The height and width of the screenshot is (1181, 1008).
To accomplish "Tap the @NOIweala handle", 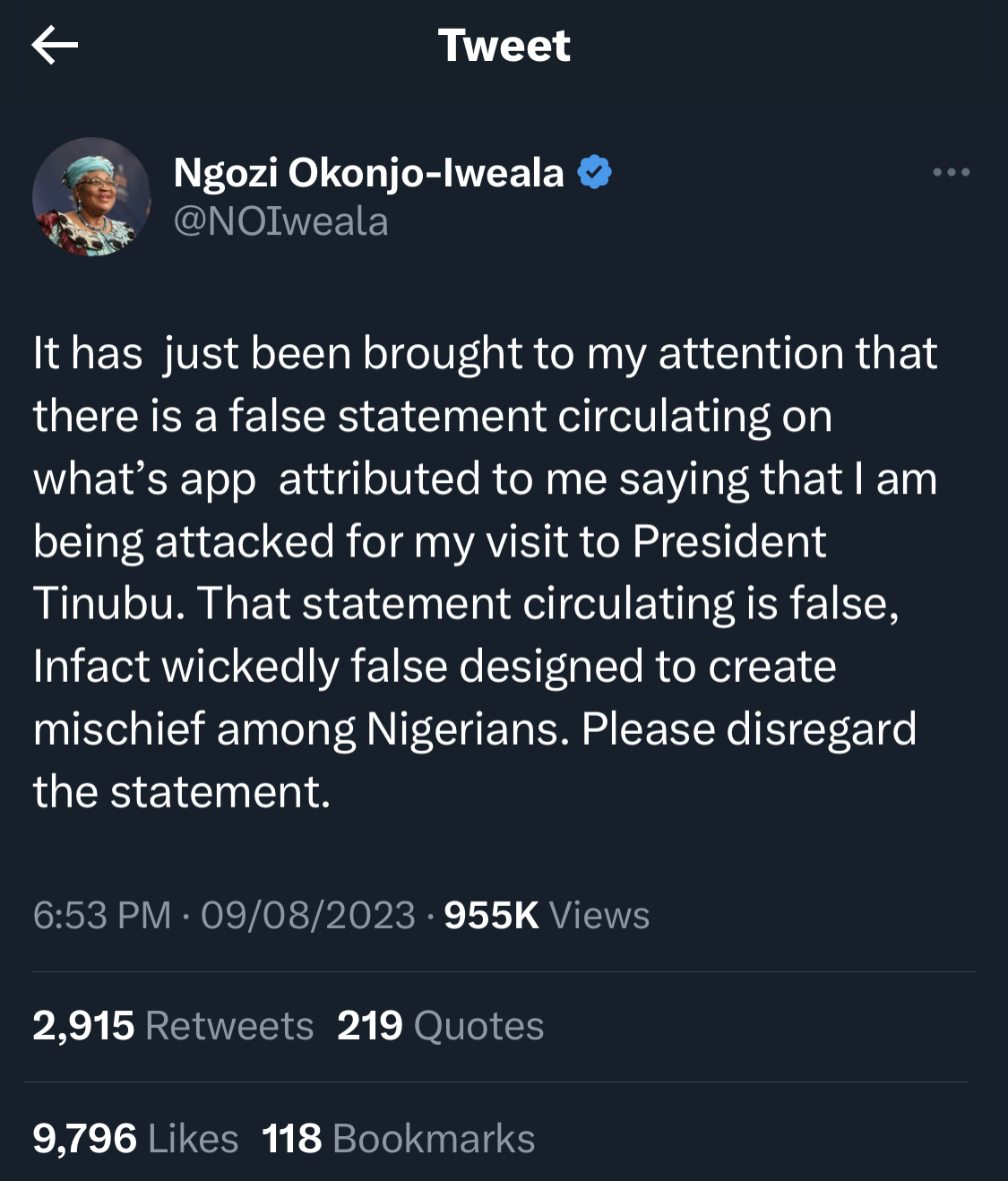I will [280, 221].
